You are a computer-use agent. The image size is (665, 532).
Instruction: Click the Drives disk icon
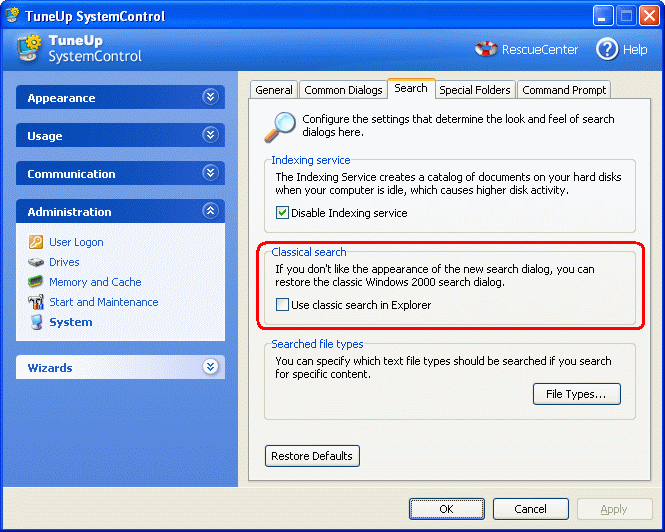coord(36,262)
